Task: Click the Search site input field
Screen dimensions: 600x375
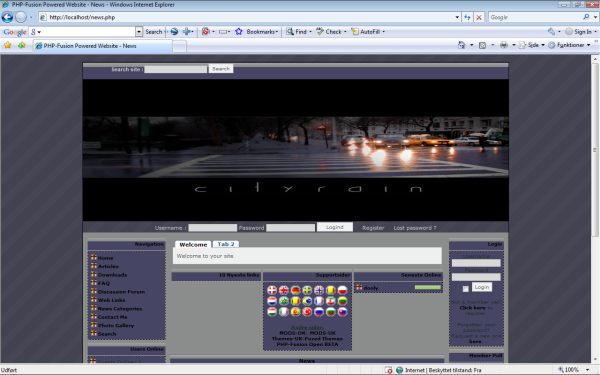Action: point(176,69)
